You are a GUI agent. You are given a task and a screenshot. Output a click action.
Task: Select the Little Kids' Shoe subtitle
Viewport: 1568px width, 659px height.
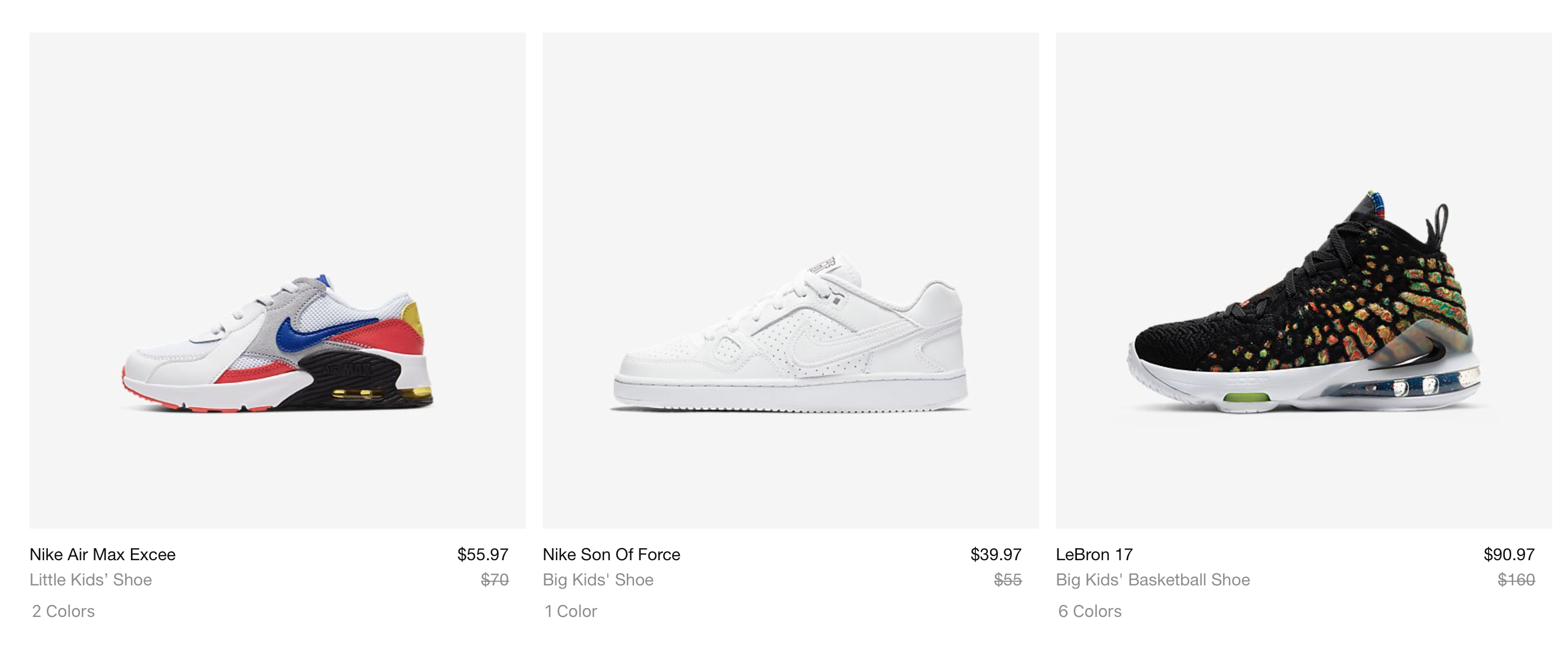click(90, 580)
